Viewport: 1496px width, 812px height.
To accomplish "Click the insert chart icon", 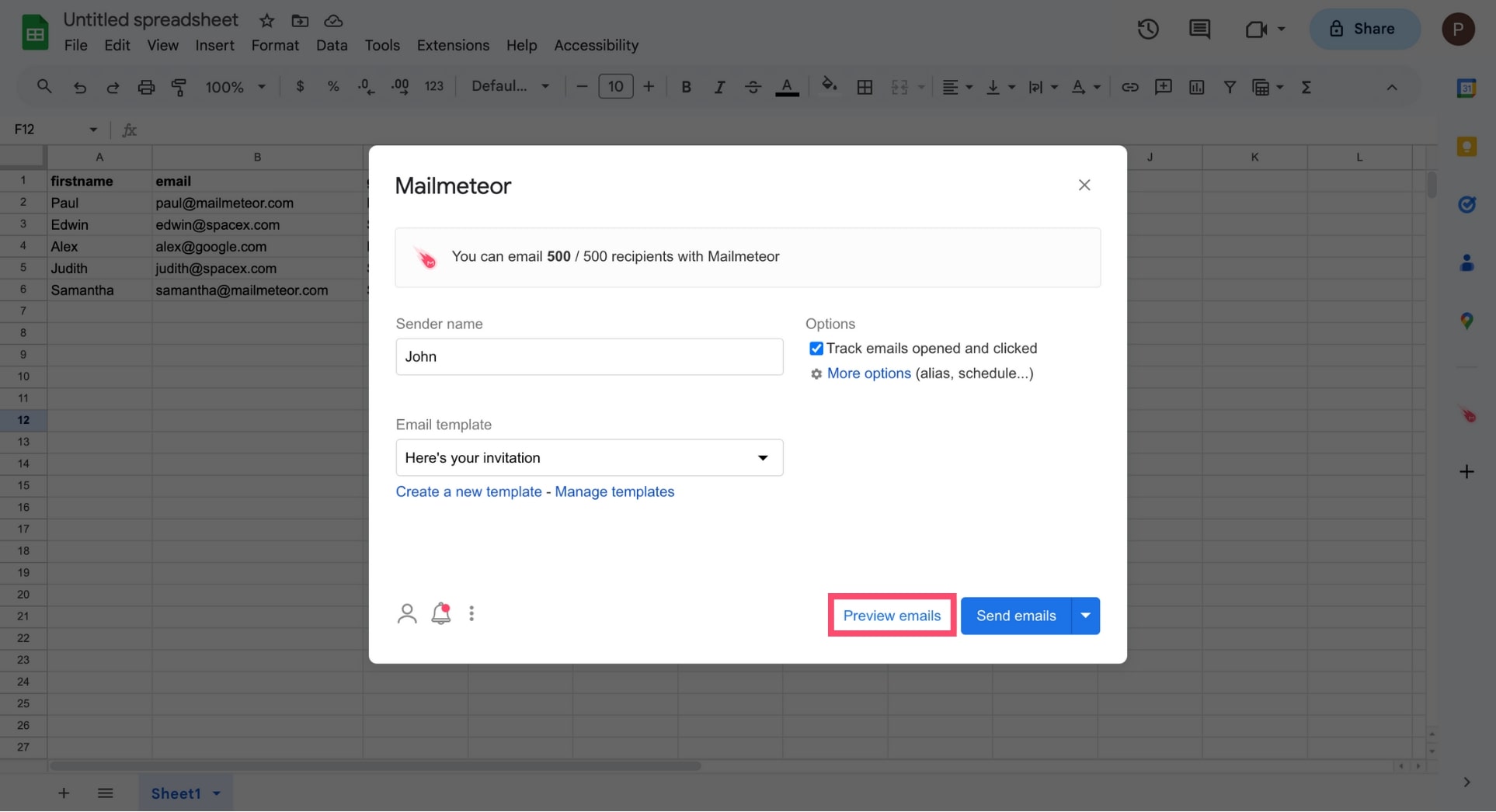I will coord(1196,87).
